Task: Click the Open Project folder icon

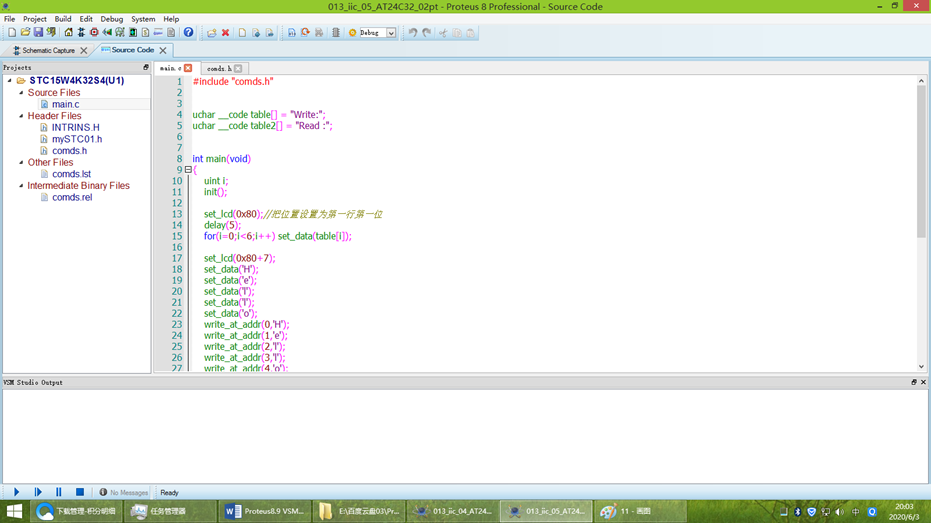Action: [25, 33]
